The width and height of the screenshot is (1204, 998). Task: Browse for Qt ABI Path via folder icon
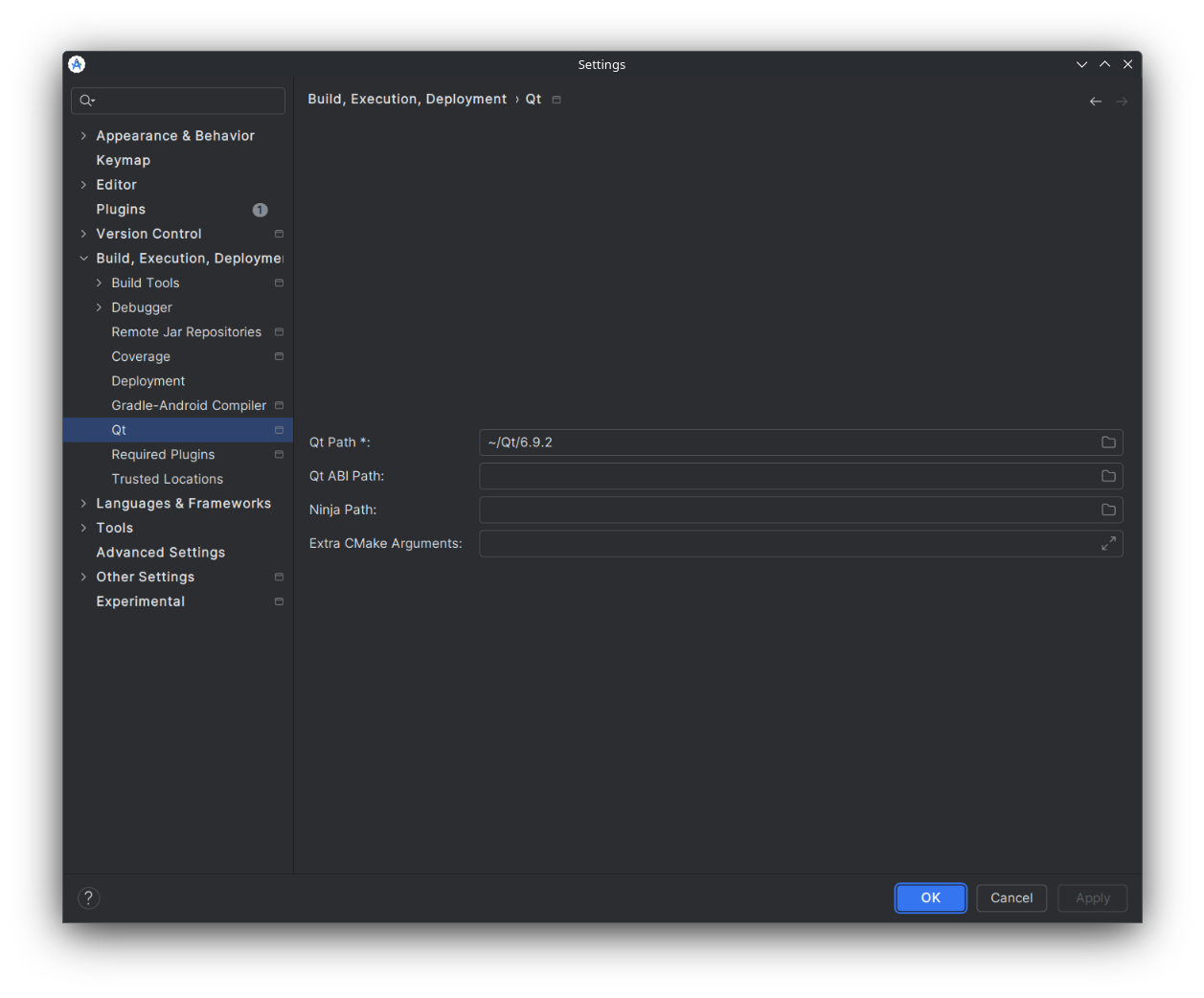point(1108,476)
